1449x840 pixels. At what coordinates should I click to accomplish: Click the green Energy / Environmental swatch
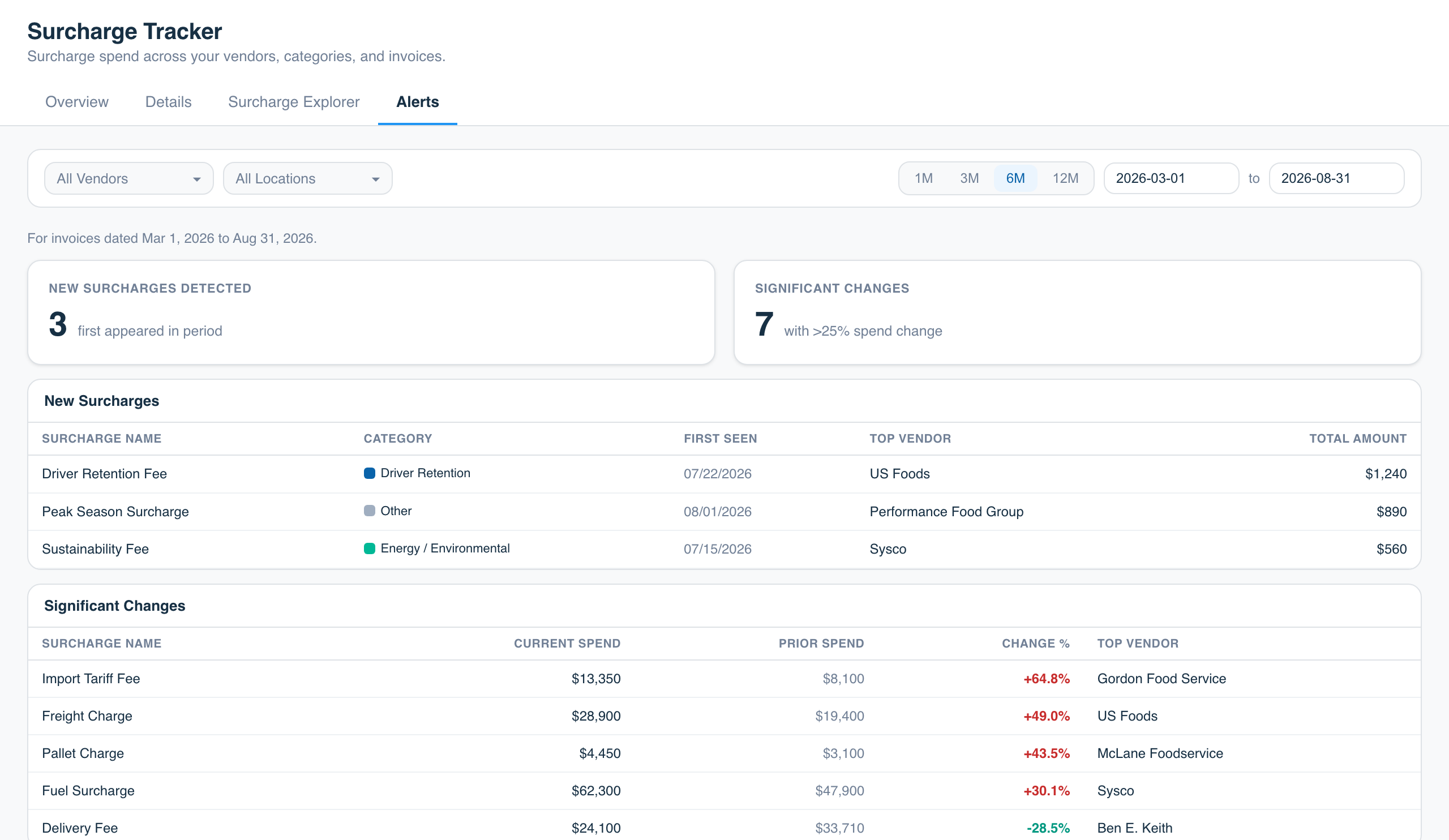point(370,548)
